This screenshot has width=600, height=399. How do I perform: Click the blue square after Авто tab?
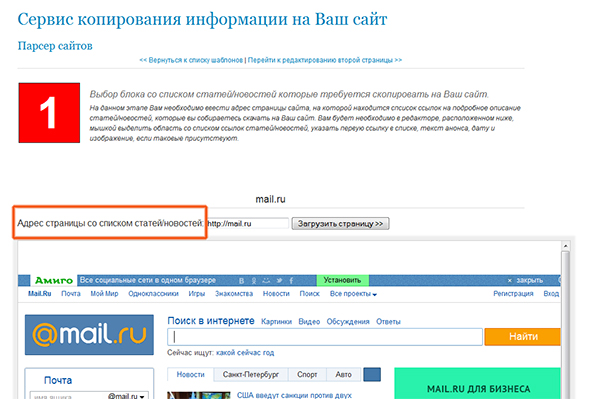point(372,375)
